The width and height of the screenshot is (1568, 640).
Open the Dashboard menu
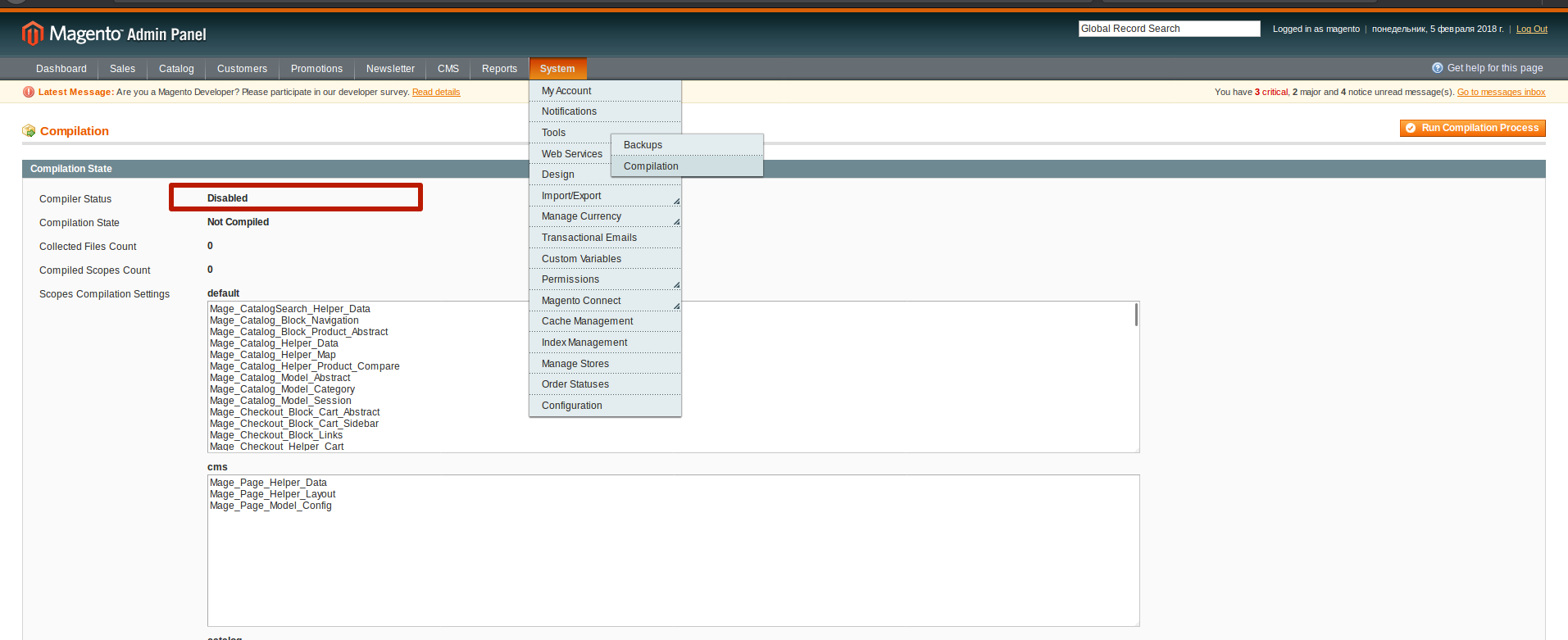pos(61,69)
